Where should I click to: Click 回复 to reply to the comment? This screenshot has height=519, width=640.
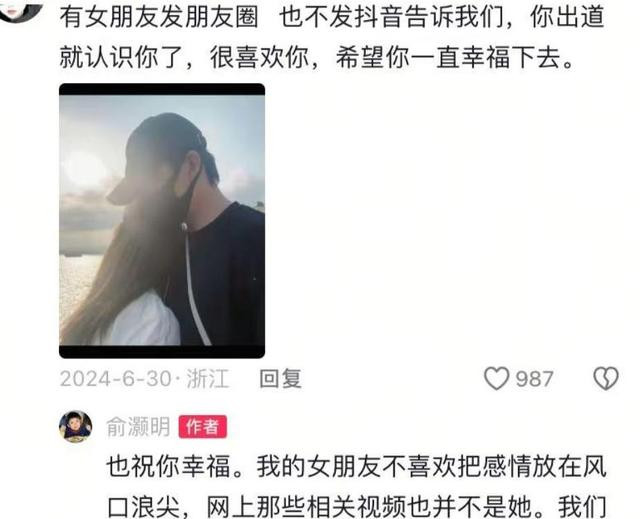point(281,379)
